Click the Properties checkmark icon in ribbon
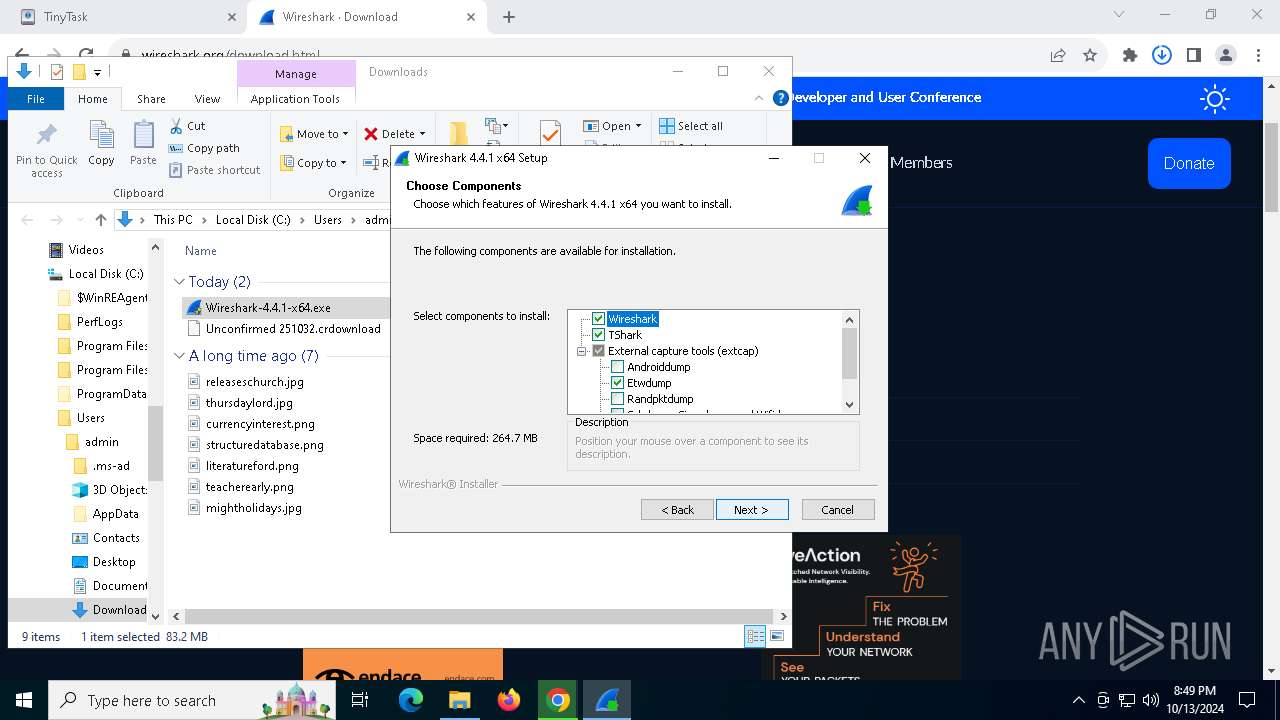Image resolution: width=1280 pixels, height=720 pixels. click(x=550, y=133)
